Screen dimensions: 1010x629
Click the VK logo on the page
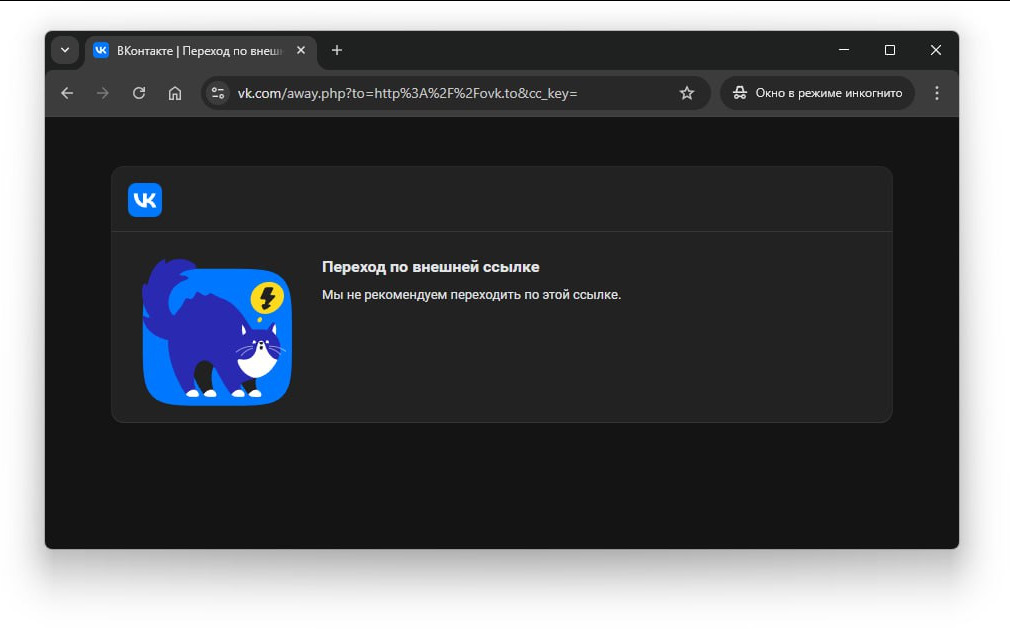tap(145, 200)
